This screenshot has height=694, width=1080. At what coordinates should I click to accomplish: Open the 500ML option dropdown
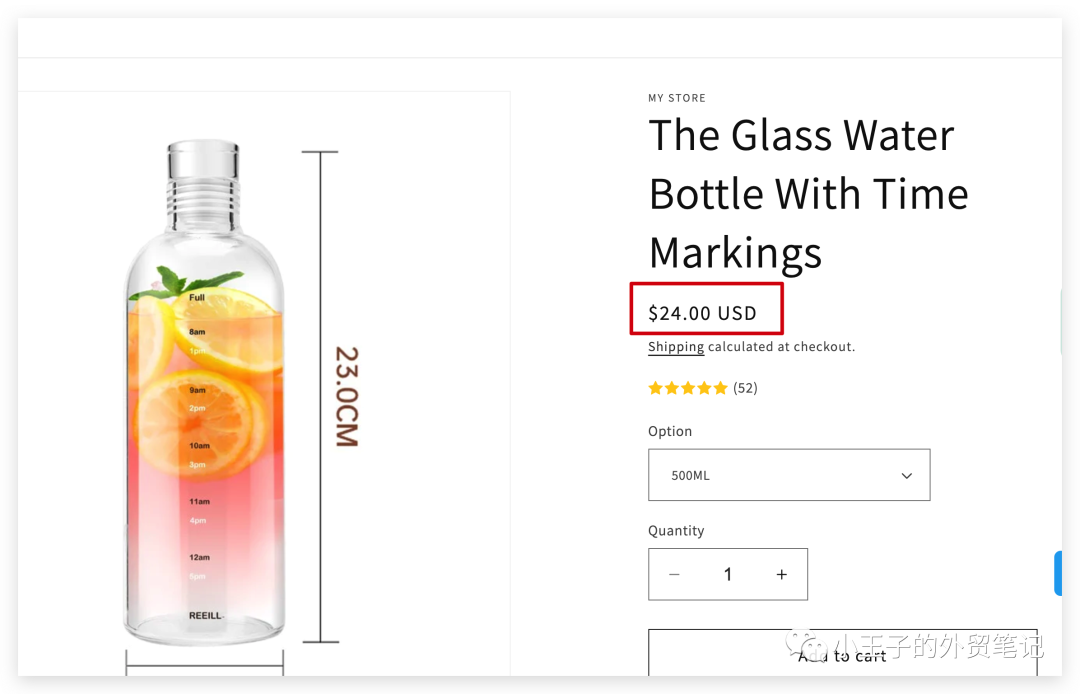[789, 475]
